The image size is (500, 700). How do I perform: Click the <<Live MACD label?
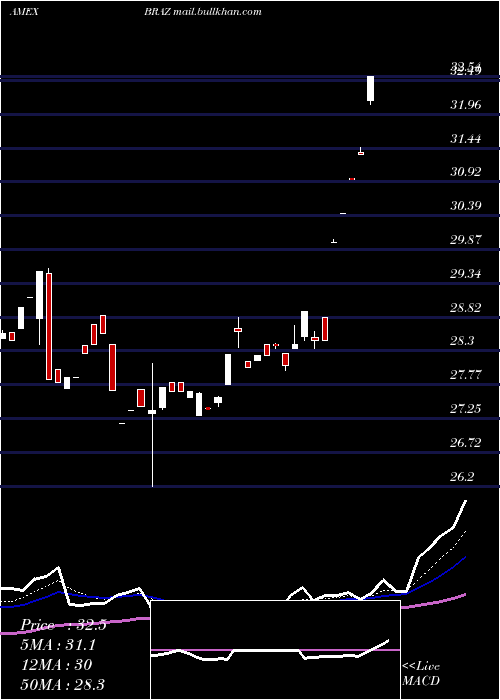[x=421, y=673]
